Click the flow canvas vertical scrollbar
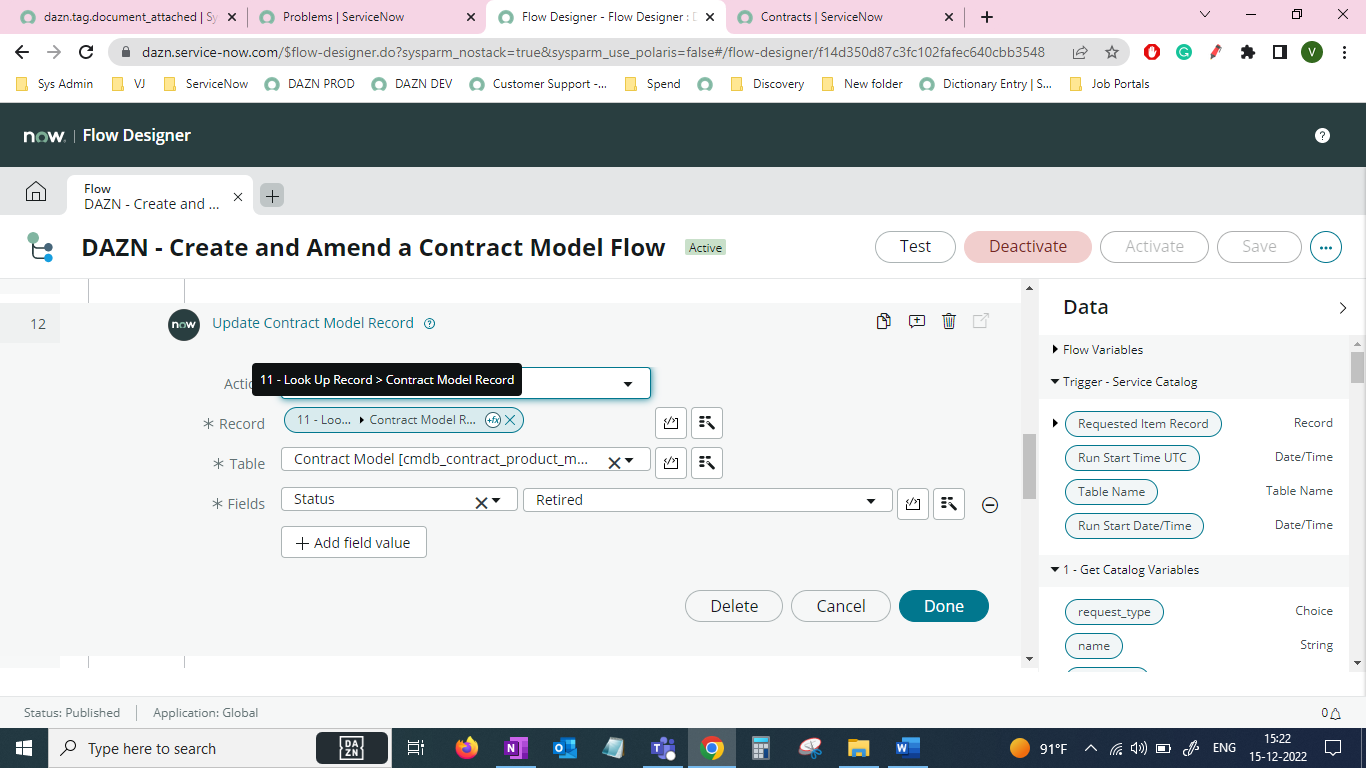 (x=1029, y=466)
